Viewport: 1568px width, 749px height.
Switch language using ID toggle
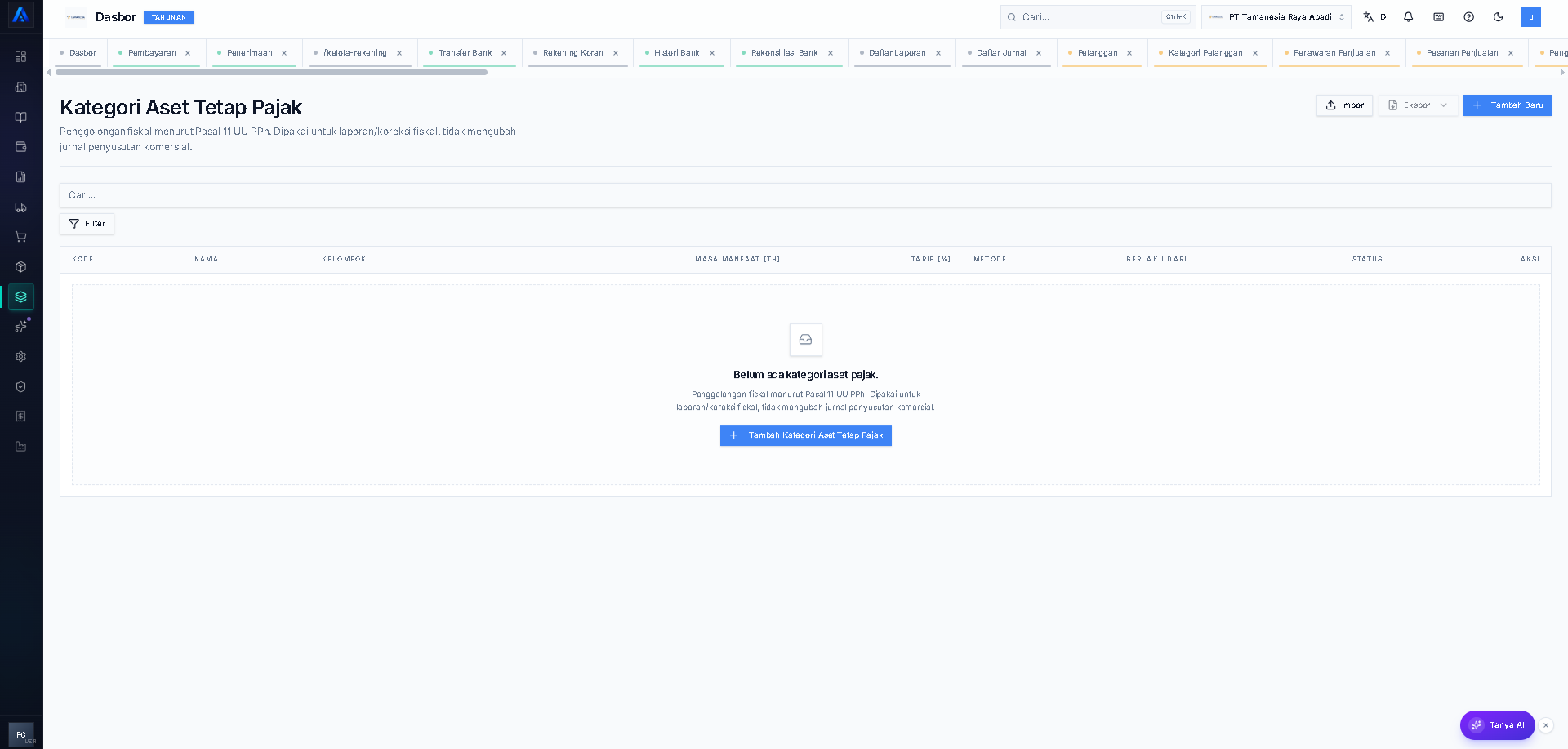pos(1375,17)
